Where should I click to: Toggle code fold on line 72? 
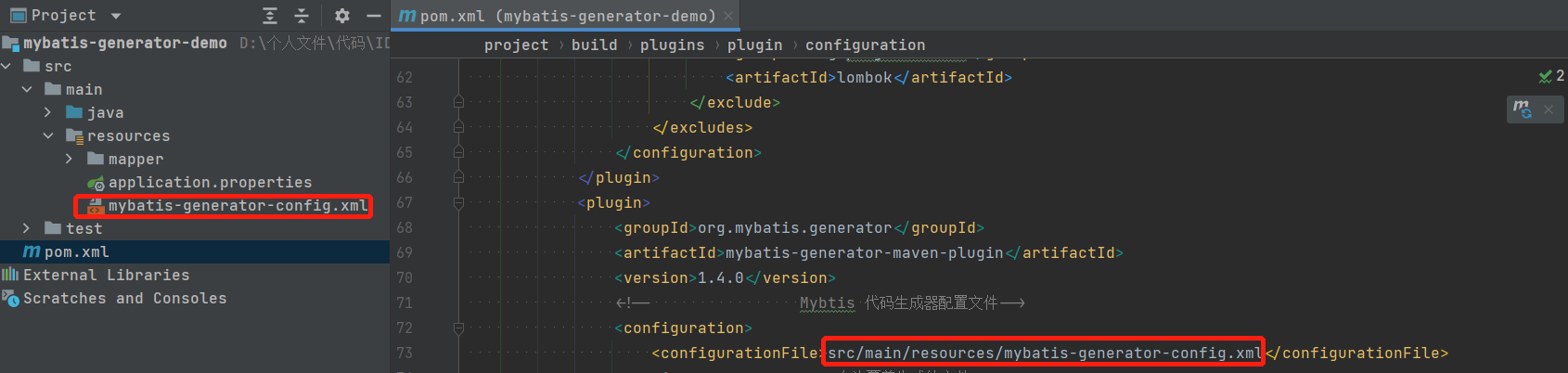point(458,328)
